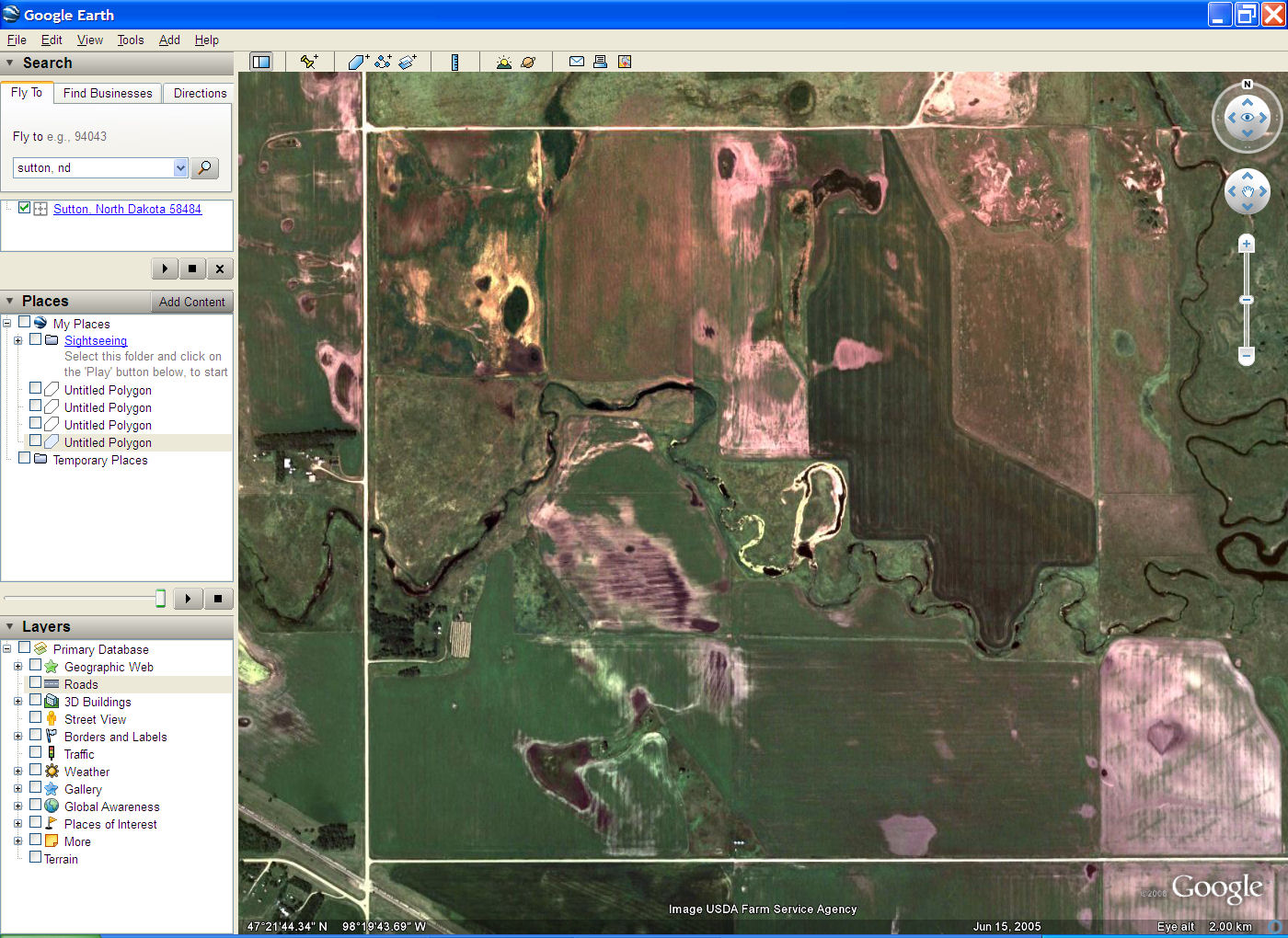The image size is (1288, 938).
Task: Click the search magnifier button
Action: (205, 167)
